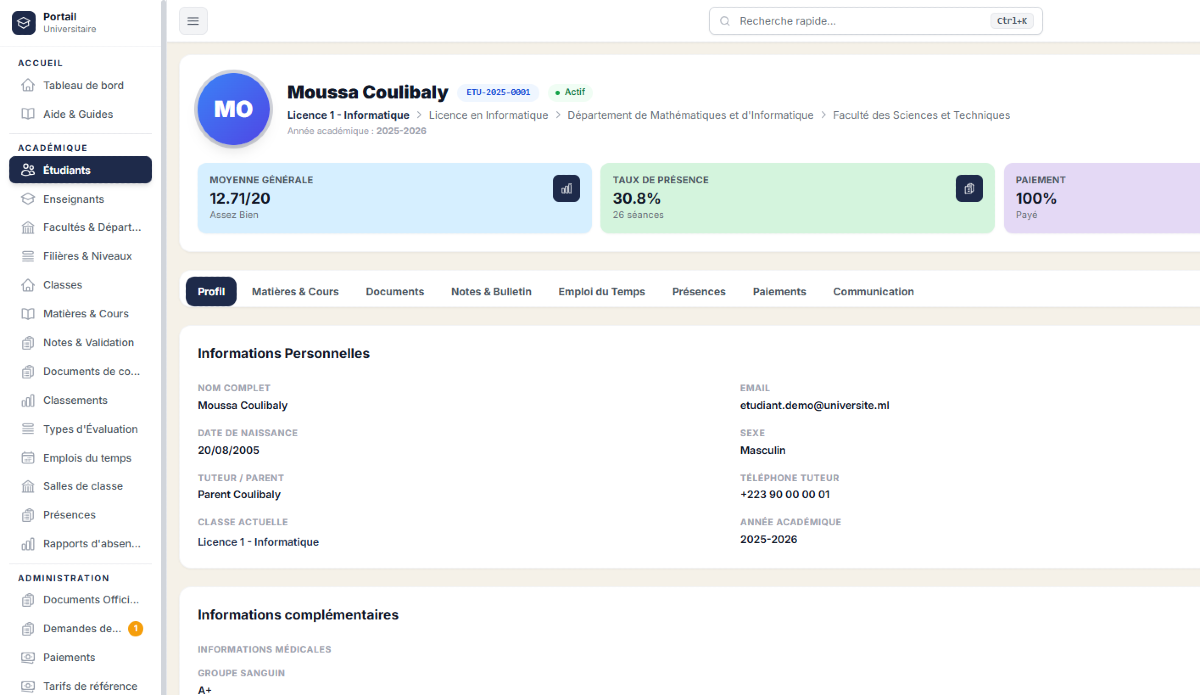Image resolution: width=1200 pixels, height=695 pixels.
Task: Click the email etudiant.demo@universite.ml
Action: [814, 405]
